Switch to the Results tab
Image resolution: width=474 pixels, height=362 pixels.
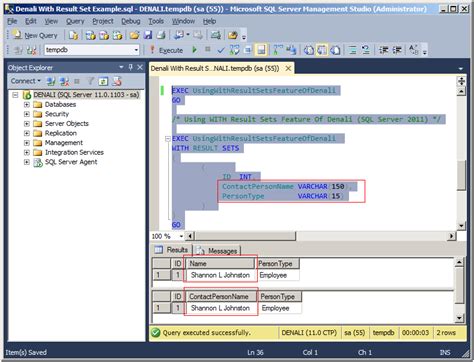172,250
